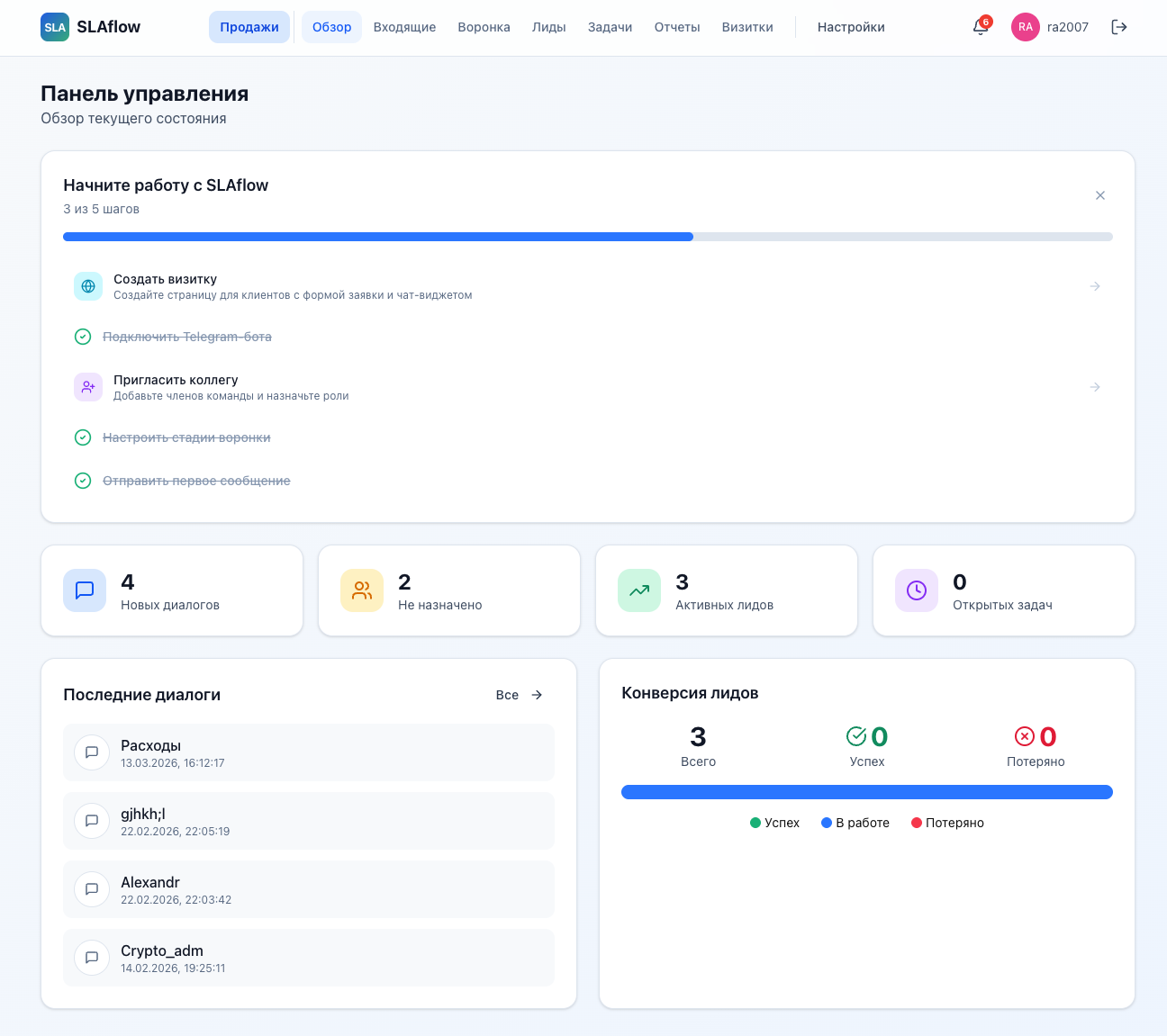Click the active leads trend icon
Image resolution: width=1167 pixels, height=1036 pixels.
pos(639,590)
